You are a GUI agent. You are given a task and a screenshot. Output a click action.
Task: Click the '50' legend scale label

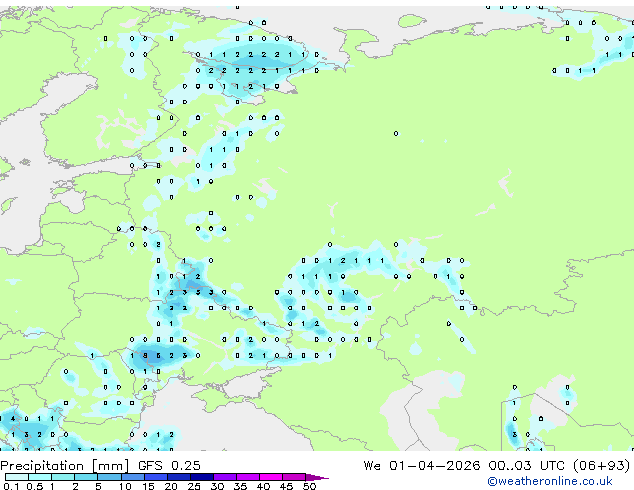pyautogui.click(x=310, y=486)
